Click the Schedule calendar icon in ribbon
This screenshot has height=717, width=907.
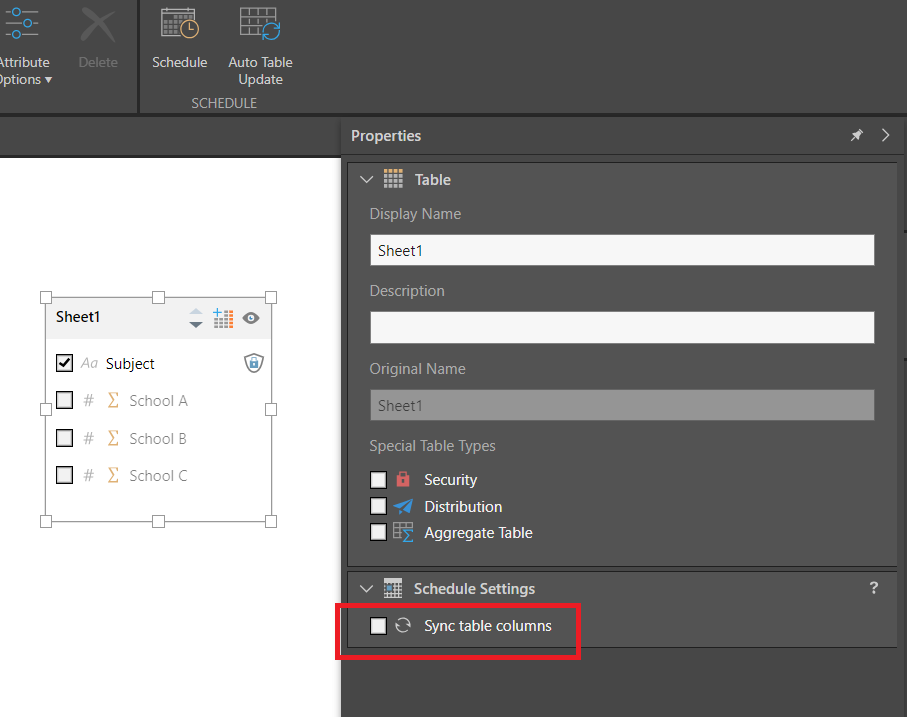click(179, 24)
